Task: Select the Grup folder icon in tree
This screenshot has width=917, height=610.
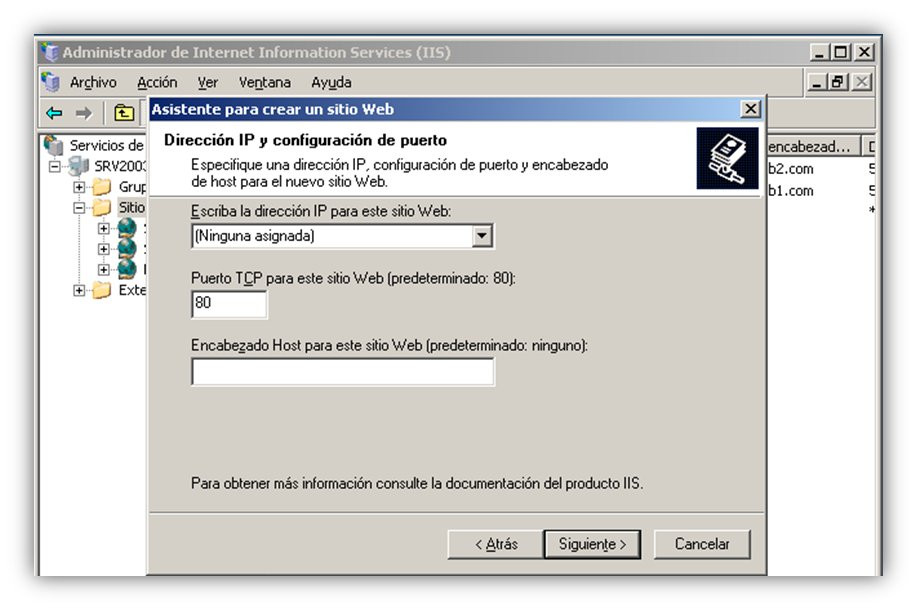Action: click(x=102, y=187)
